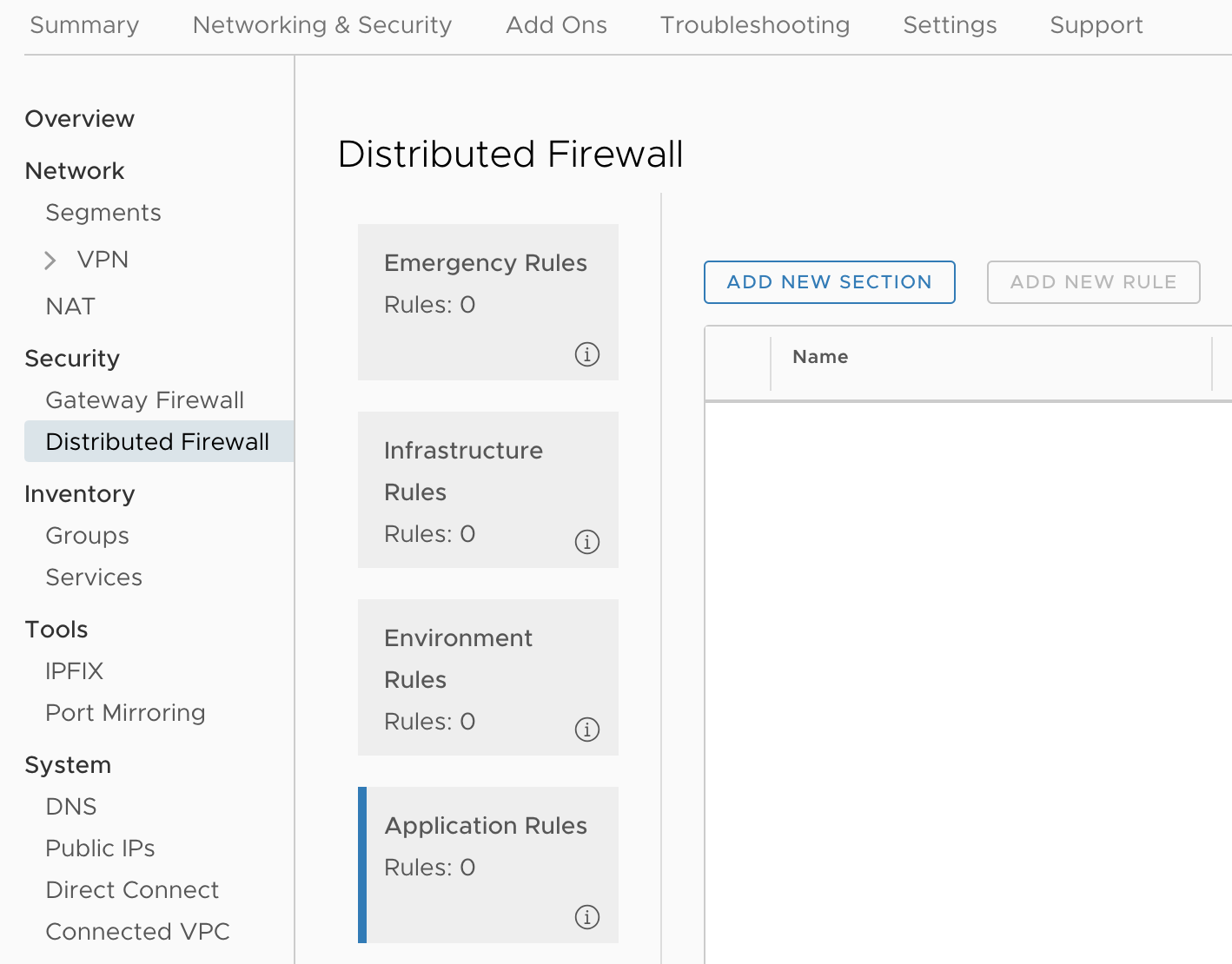Click info icon on Application Rules card
Screen dimensions: 1232x964
(587, 917)
